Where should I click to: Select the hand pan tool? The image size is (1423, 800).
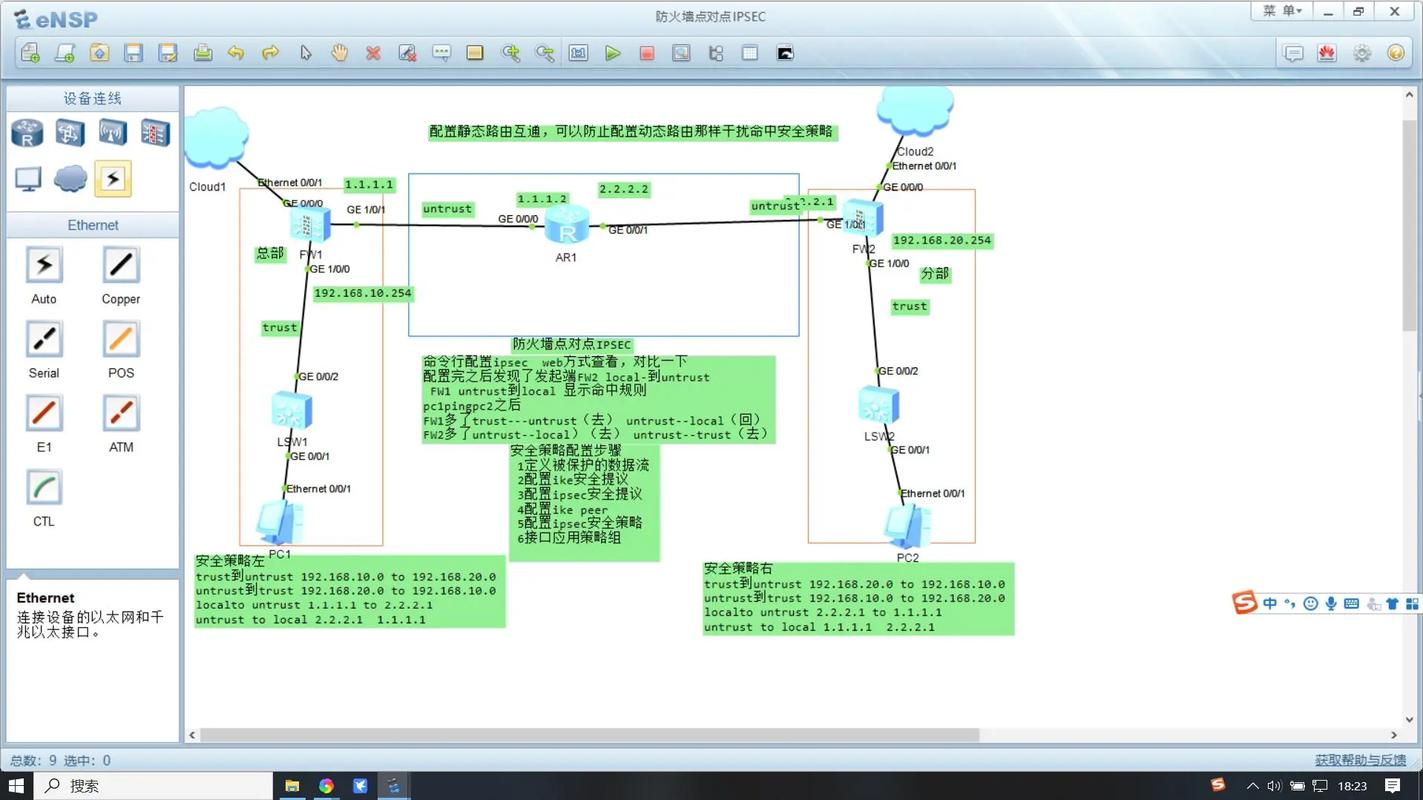340,53
